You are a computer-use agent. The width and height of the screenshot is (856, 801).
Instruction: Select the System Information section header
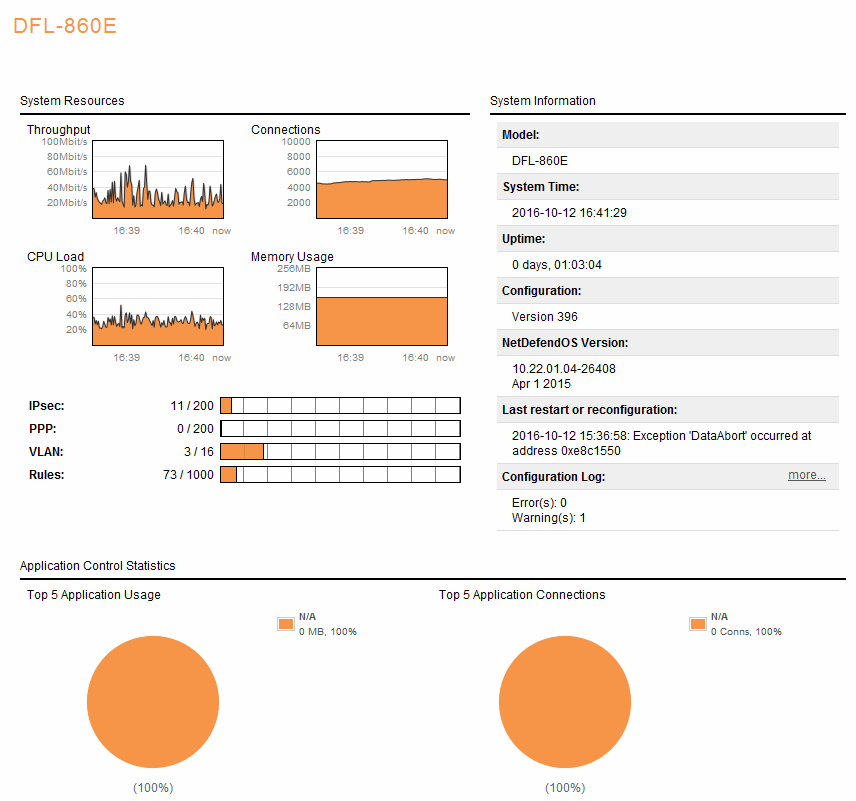click(543, 101)
